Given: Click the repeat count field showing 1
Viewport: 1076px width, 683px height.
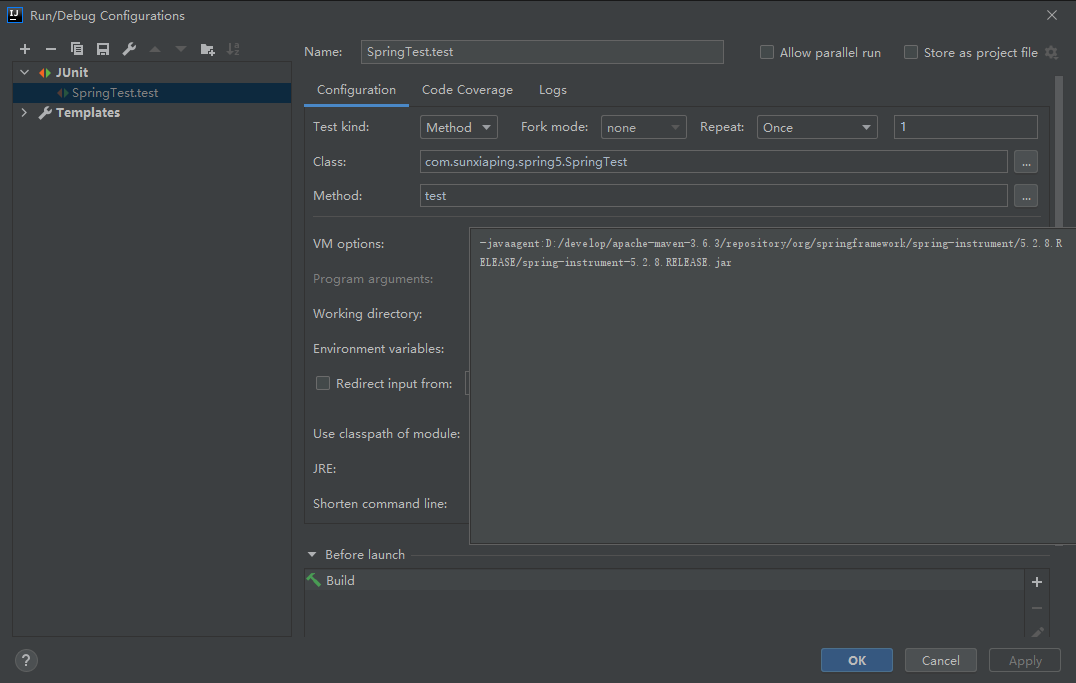Looking at the screenshot, I should [x=966, y=127].
